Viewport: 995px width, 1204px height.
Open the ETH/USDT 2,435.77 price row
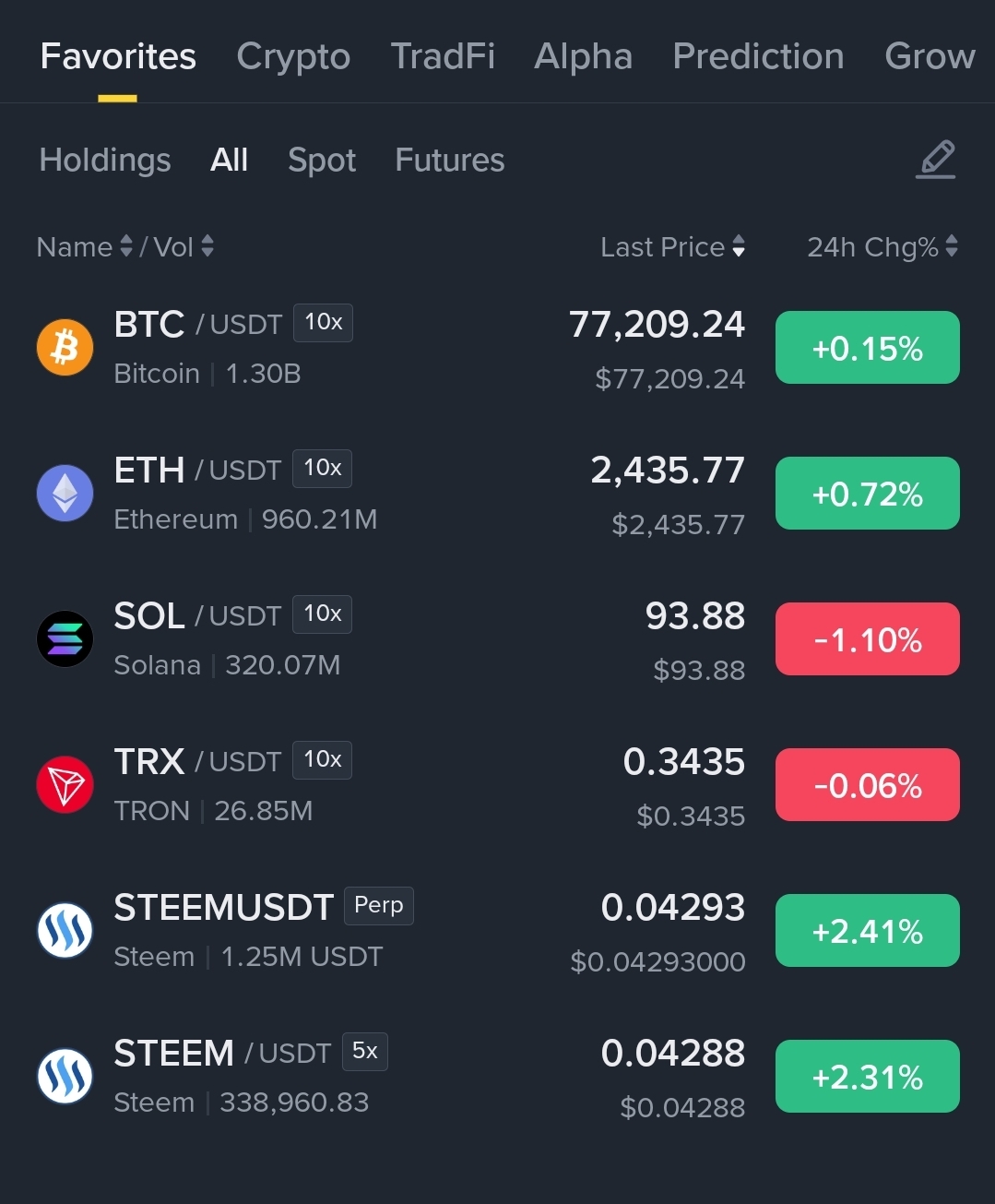point(498,494)
